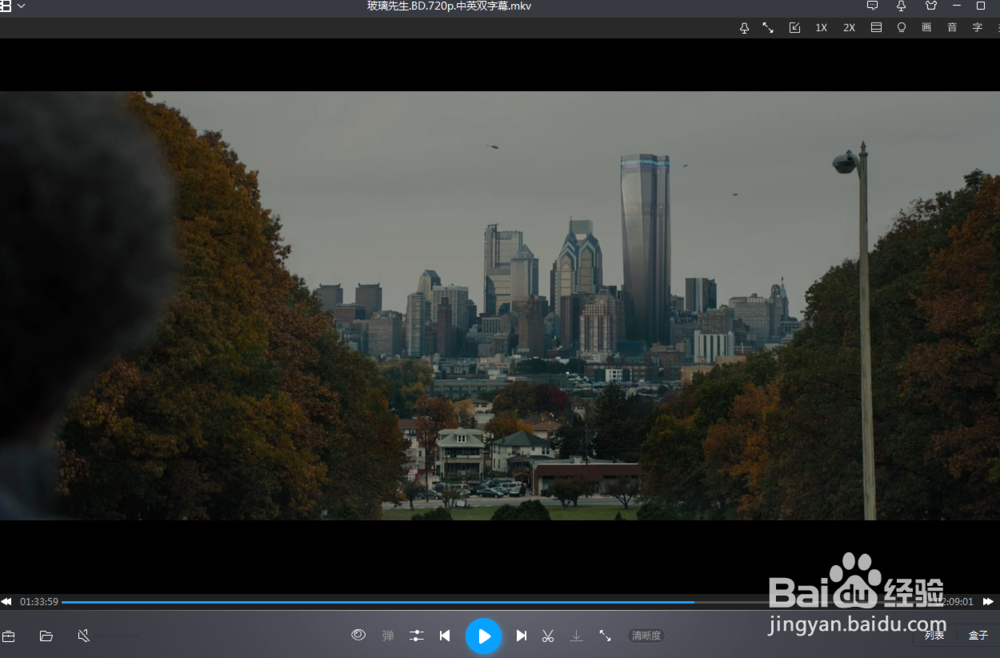Open the scissors clip tool
This screenshot has width=1000, height=658.
[x=548, y=636]
